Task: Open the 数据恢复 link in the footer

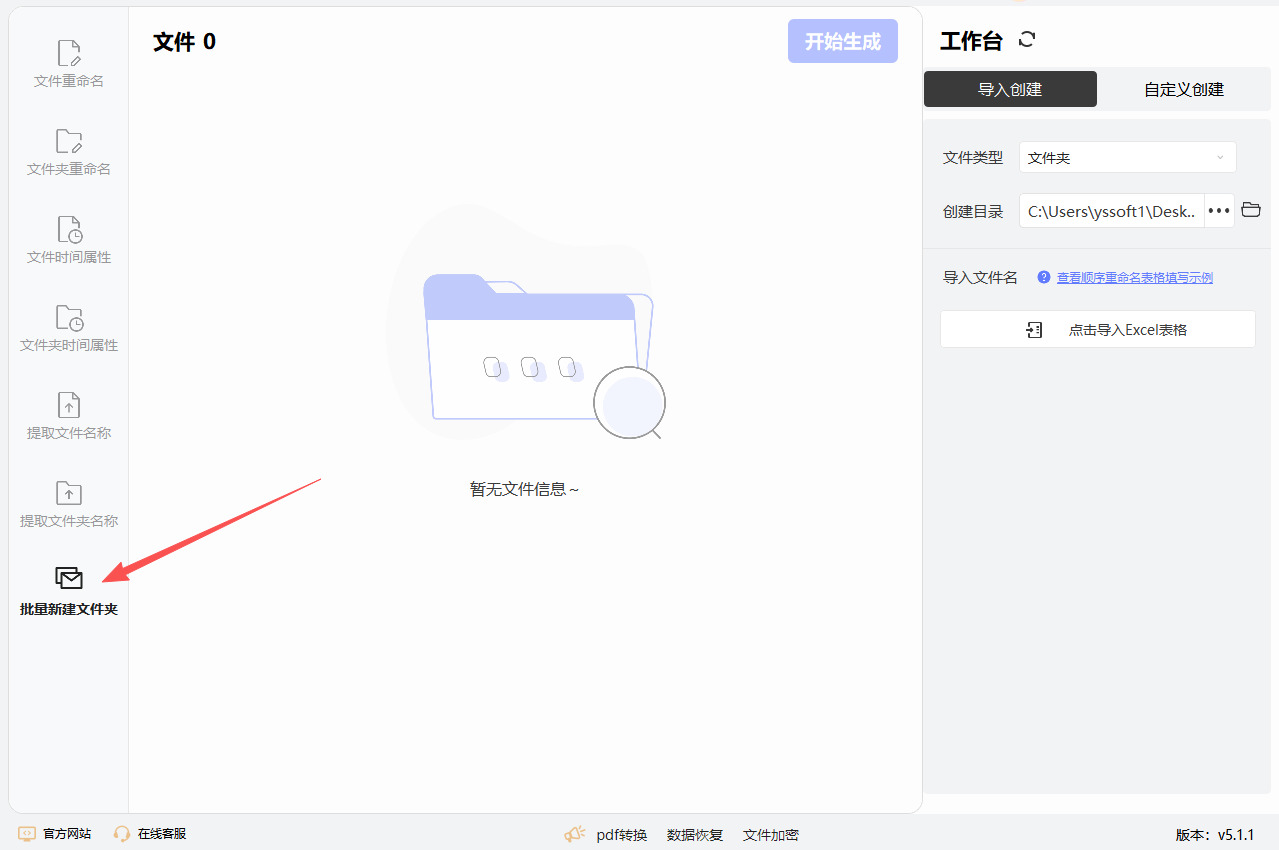Action: (695, 835)
